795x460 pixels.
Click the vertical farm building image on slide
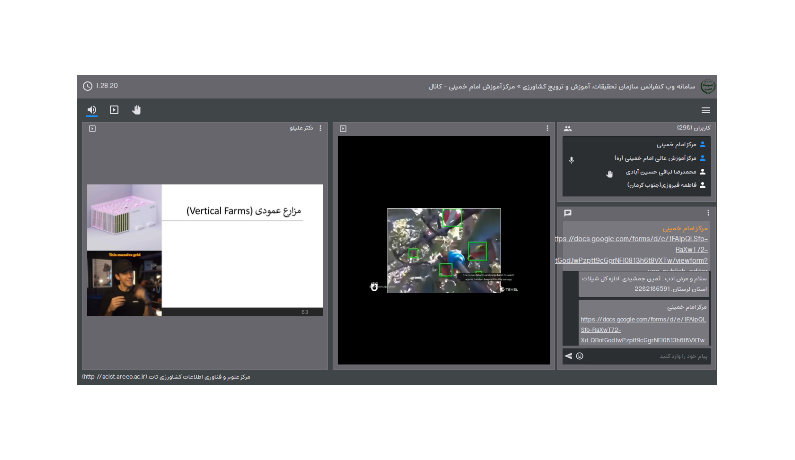[124, 217]
